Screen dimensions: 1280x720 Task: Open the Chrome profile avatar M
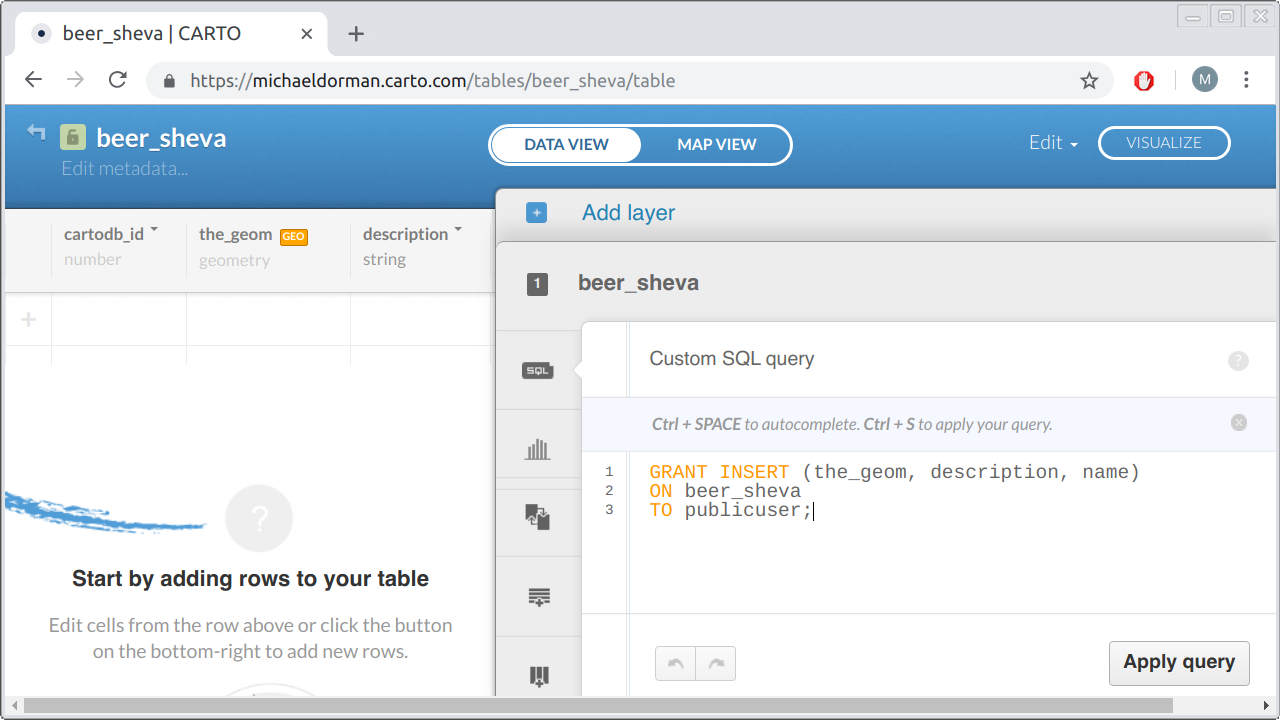click(1205, 80)
